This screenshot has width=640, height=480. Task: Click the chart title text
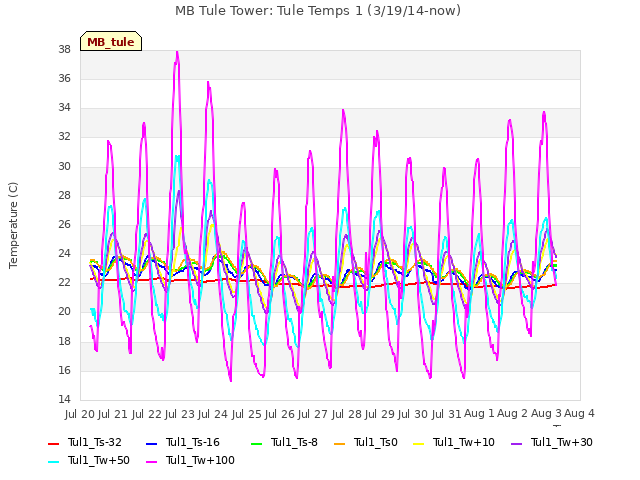tap(318, 11)
